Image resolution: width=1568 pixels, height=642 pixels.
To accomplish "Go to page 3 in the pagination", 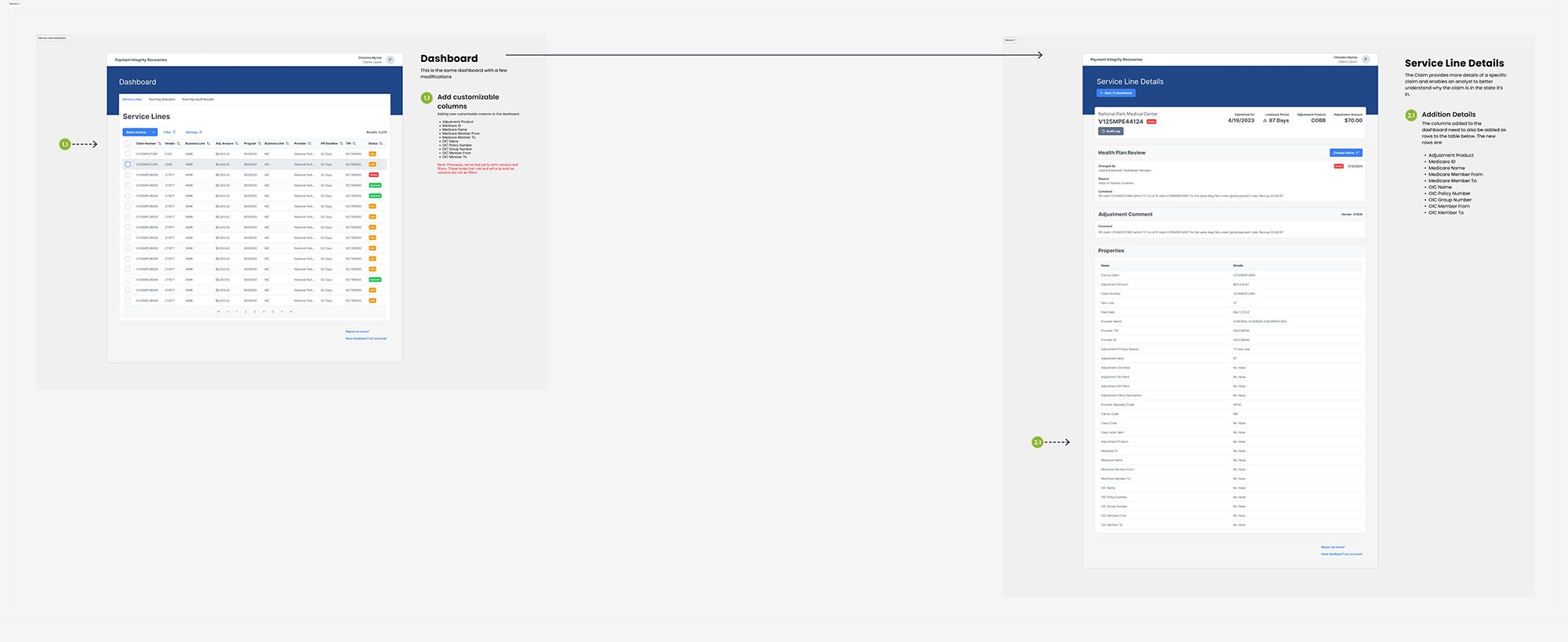I will [255, 311].
